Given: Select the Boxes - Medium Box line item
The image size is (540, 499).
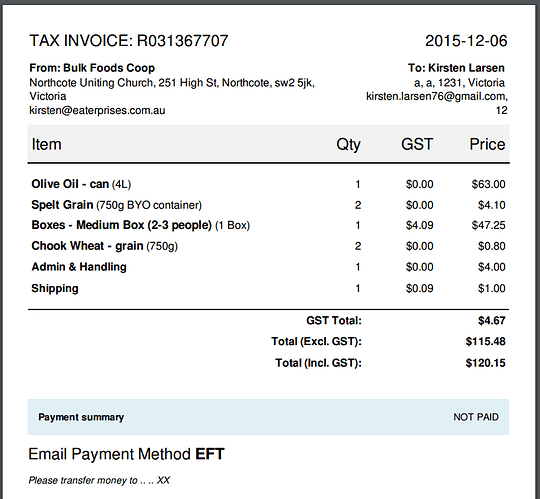Looking at the screenshot, I should tap(268, 225).
